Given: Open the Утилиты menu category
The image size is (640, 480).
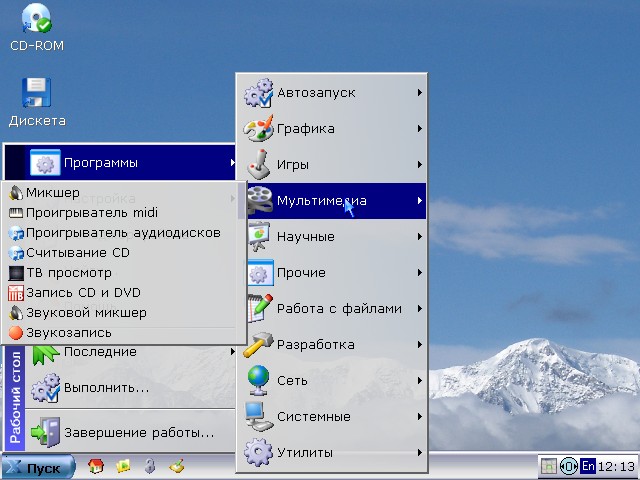Looking at the screenshot, I should (x=332, y=452).
